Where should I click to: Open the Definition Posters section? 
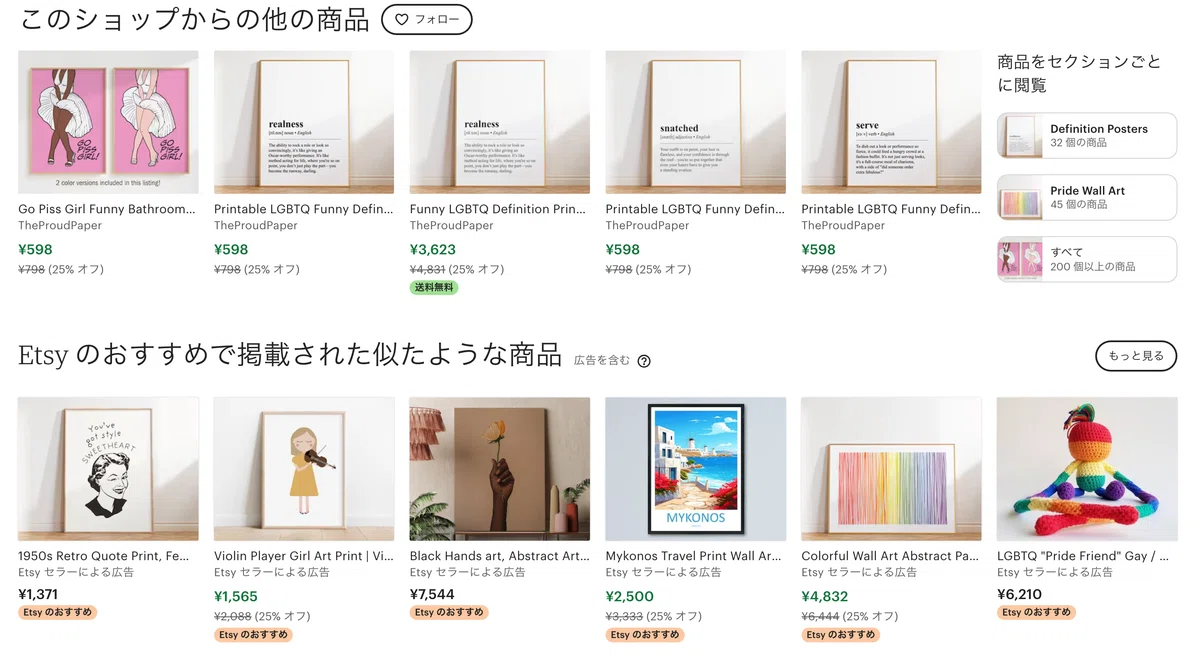pos(1087,136)
